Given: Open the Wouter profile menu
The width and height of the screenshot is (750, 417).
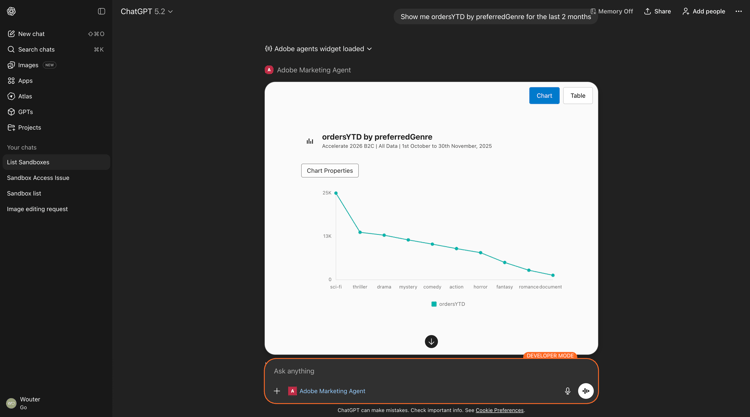Looking at the screenshot, I should click(x=56, y=403).
